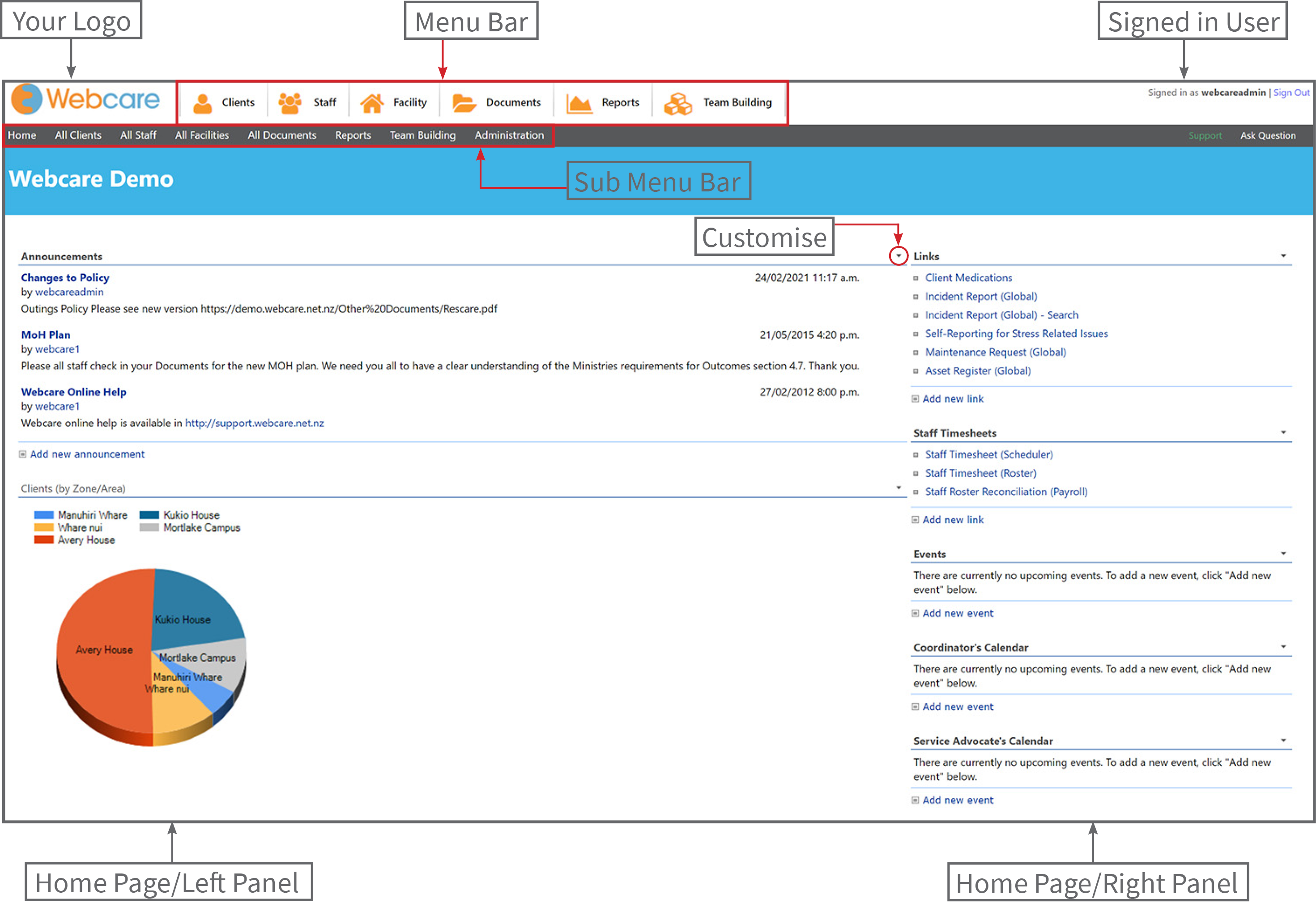Click the Add new announcement plus icon
Screen dimensions: 1316x903
(23, 454)
